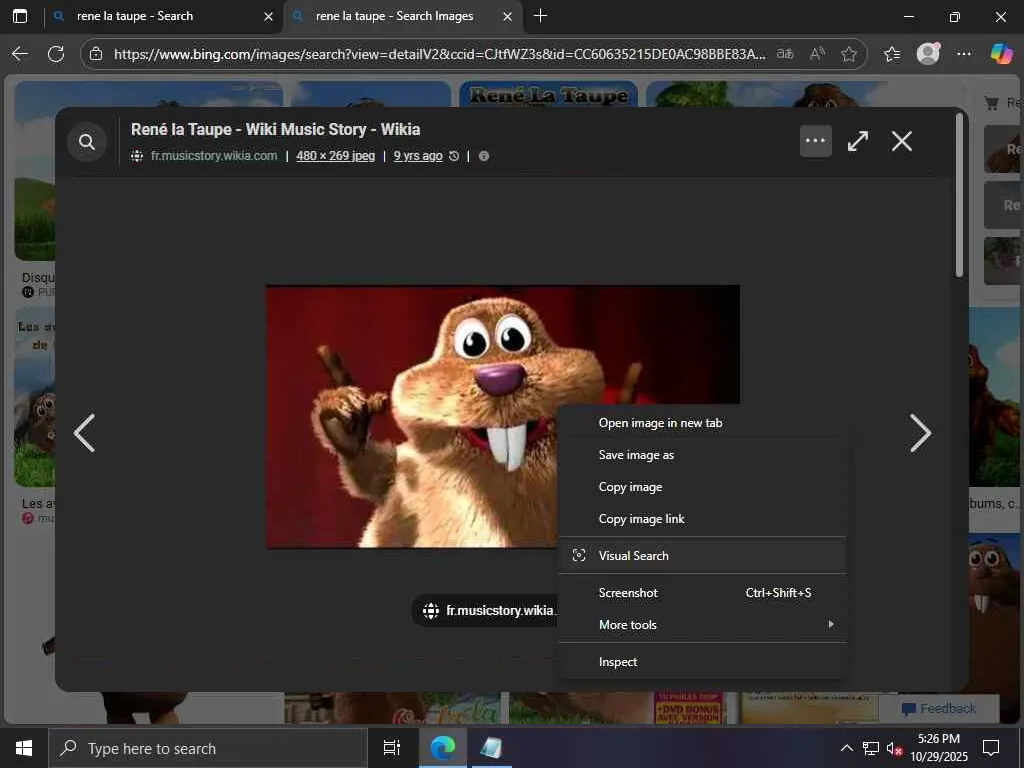
Task: Click the browser refresh button
Action: pyautogui.click(x=56, y=54)
